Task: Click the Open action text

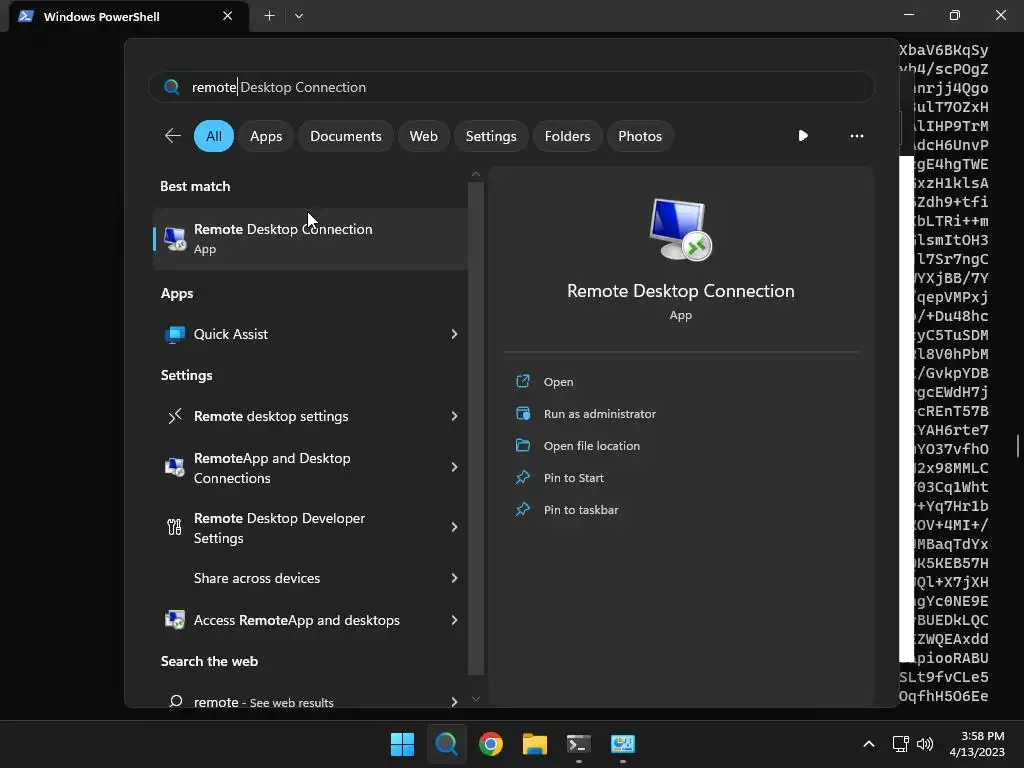Action: [558, 382]
